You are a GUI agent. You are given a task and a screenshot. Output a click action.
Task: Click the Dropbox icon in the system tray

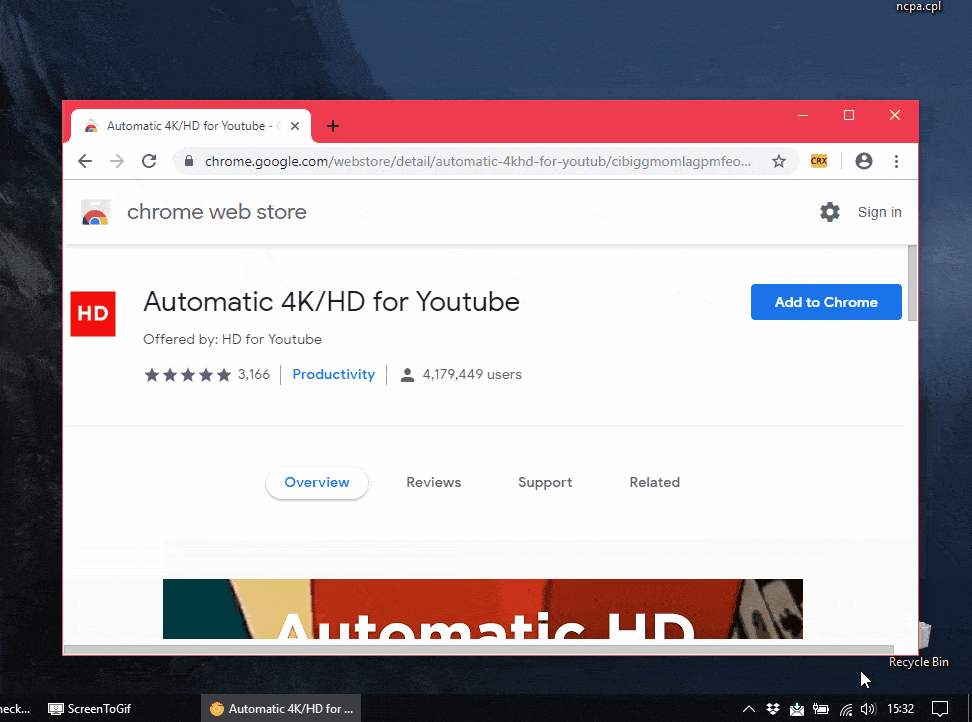(773, 708)
